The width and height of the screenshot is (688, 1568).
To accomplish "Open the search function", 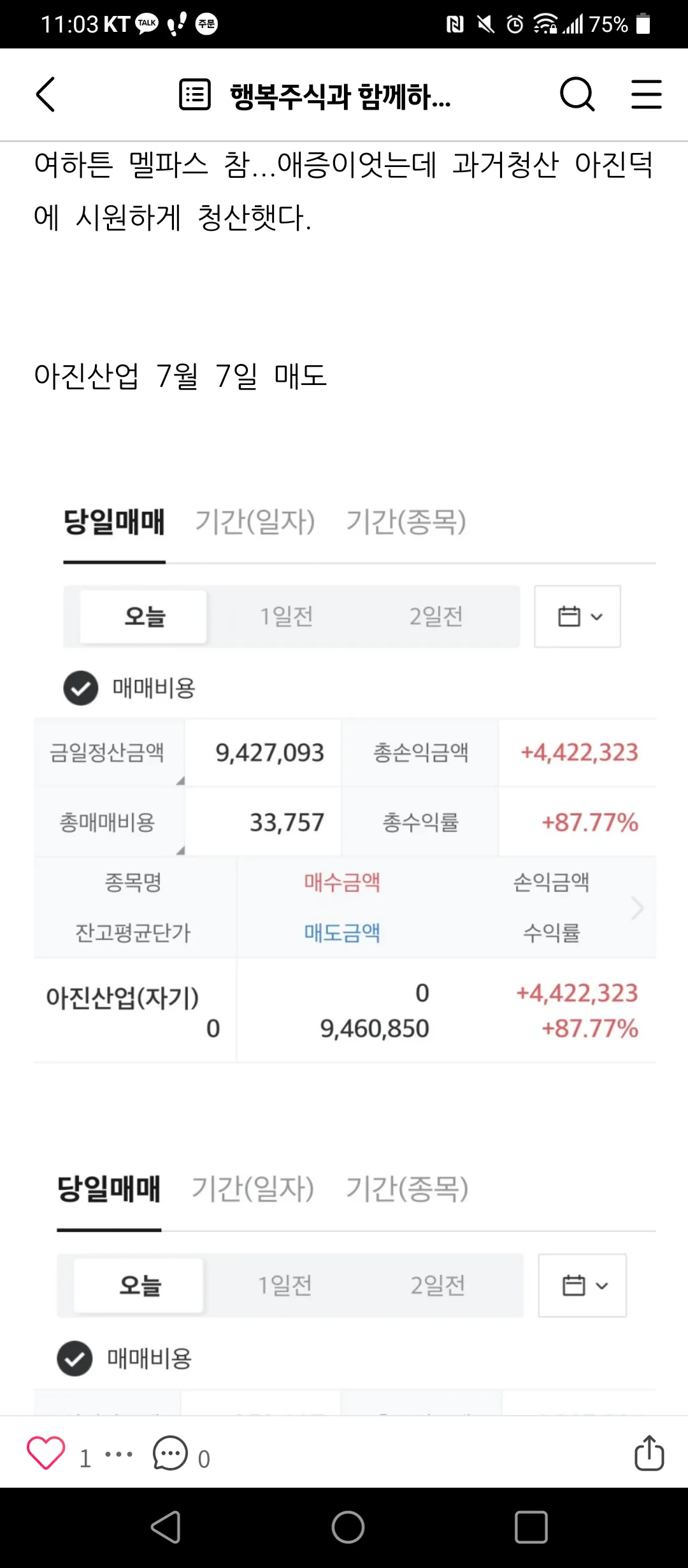I will coord(577,94).
